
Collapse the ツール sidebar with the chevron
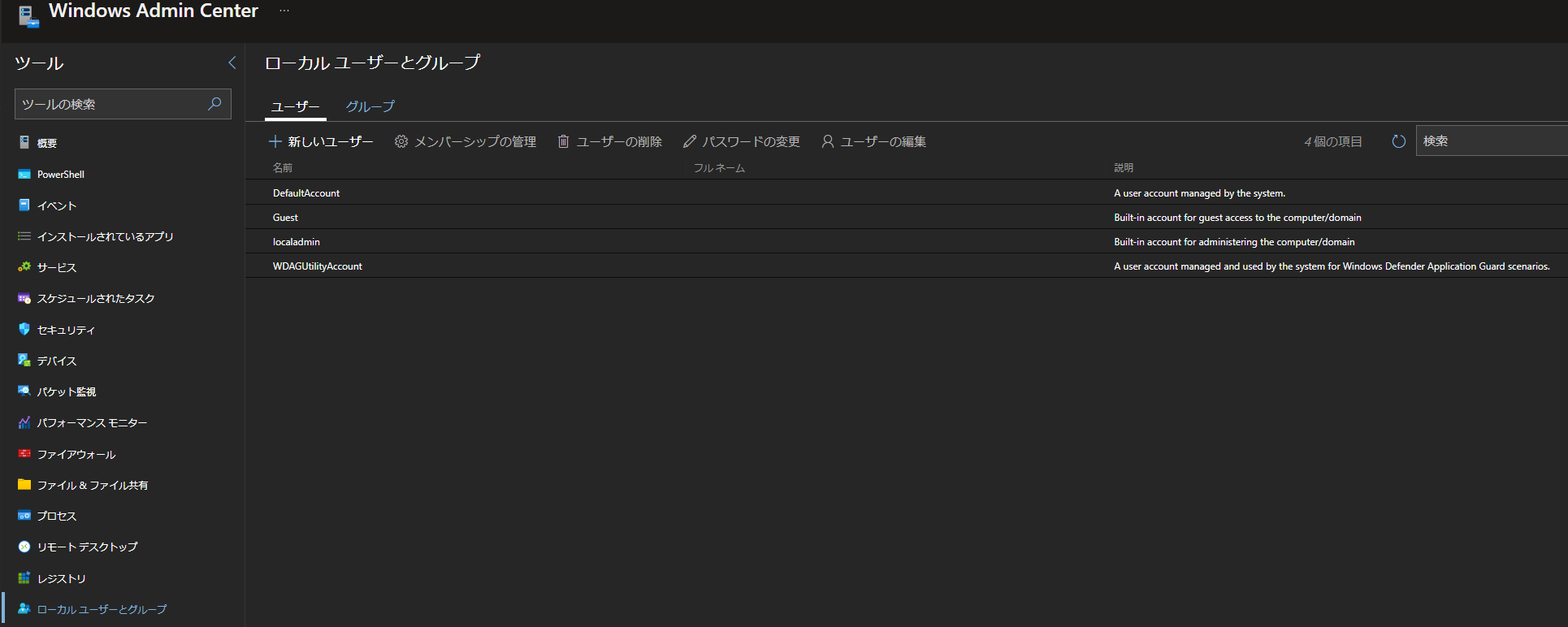(232, 63)
